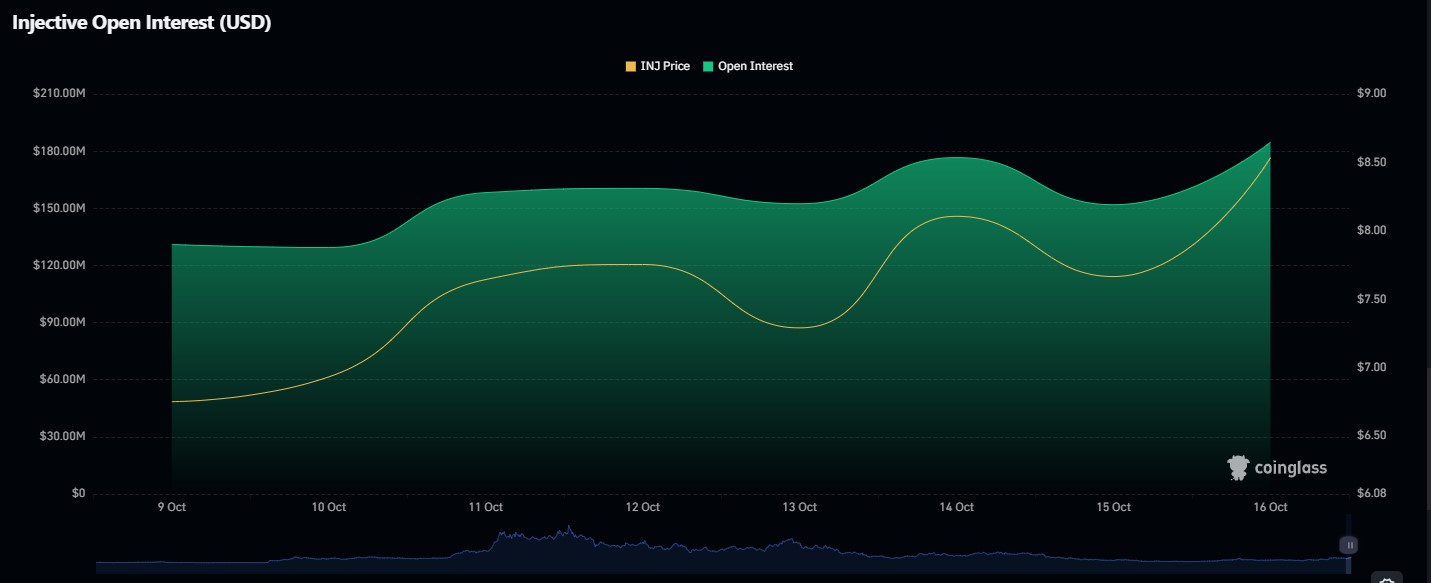The image size is (1431, 583).
Task: Click the 9 Oct date label
Action: pos(172,507)
